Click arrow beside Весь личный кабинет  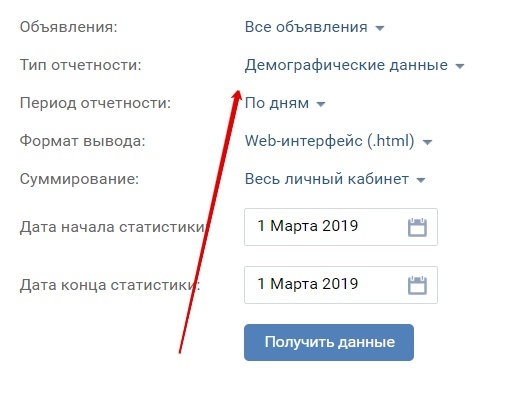[x=421, y=180]
